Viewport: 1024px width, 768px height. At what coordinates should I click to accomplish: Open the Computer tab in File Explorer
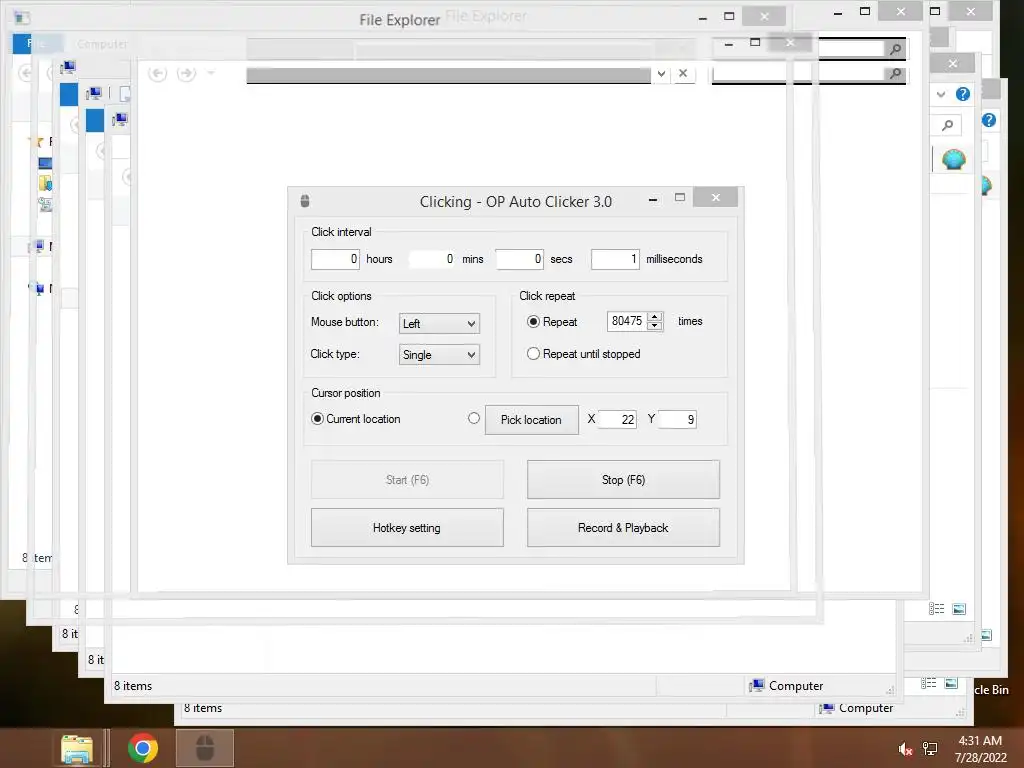pos(102,44)
